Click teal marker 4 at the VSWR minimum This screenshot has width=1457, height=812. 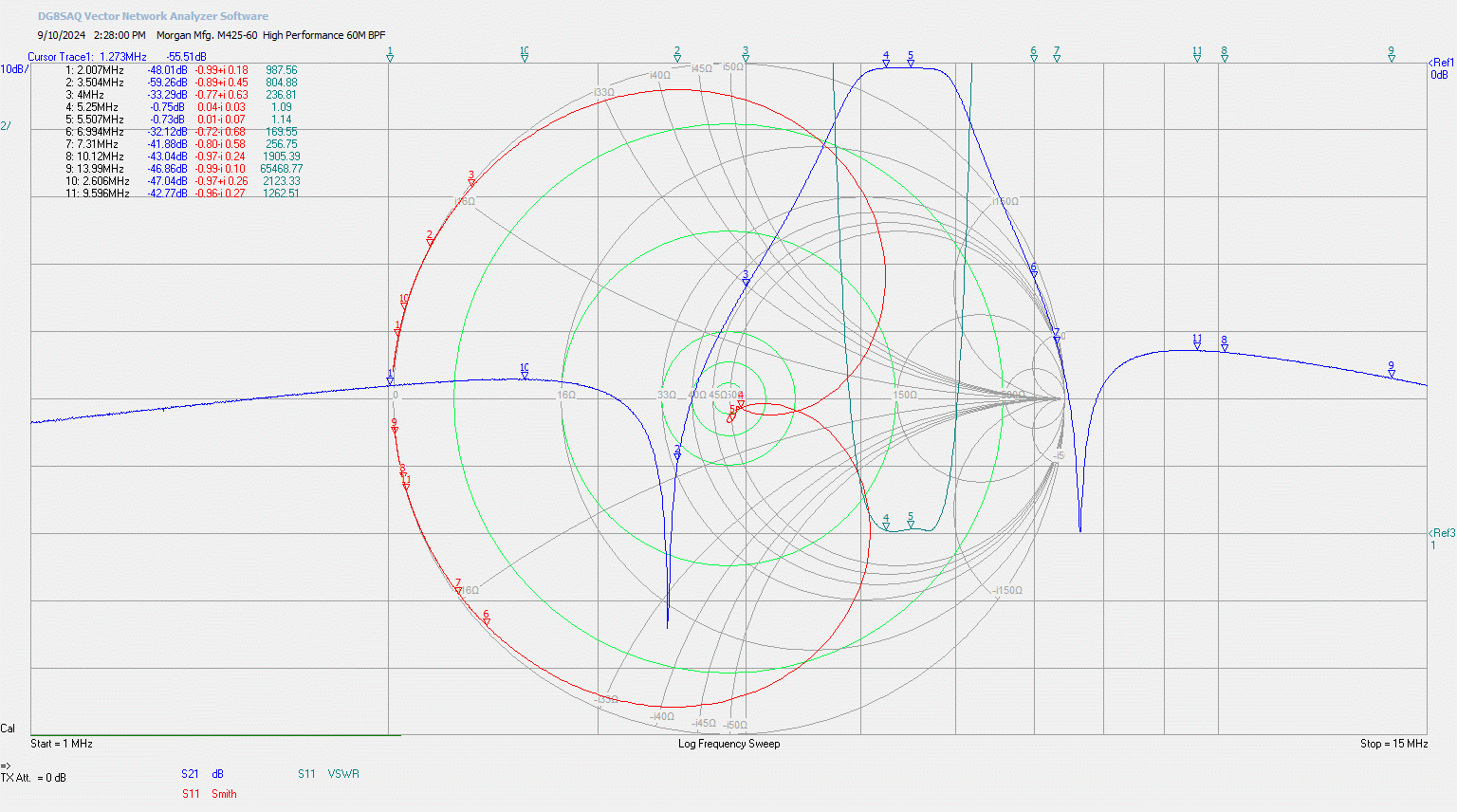[886, 523]
